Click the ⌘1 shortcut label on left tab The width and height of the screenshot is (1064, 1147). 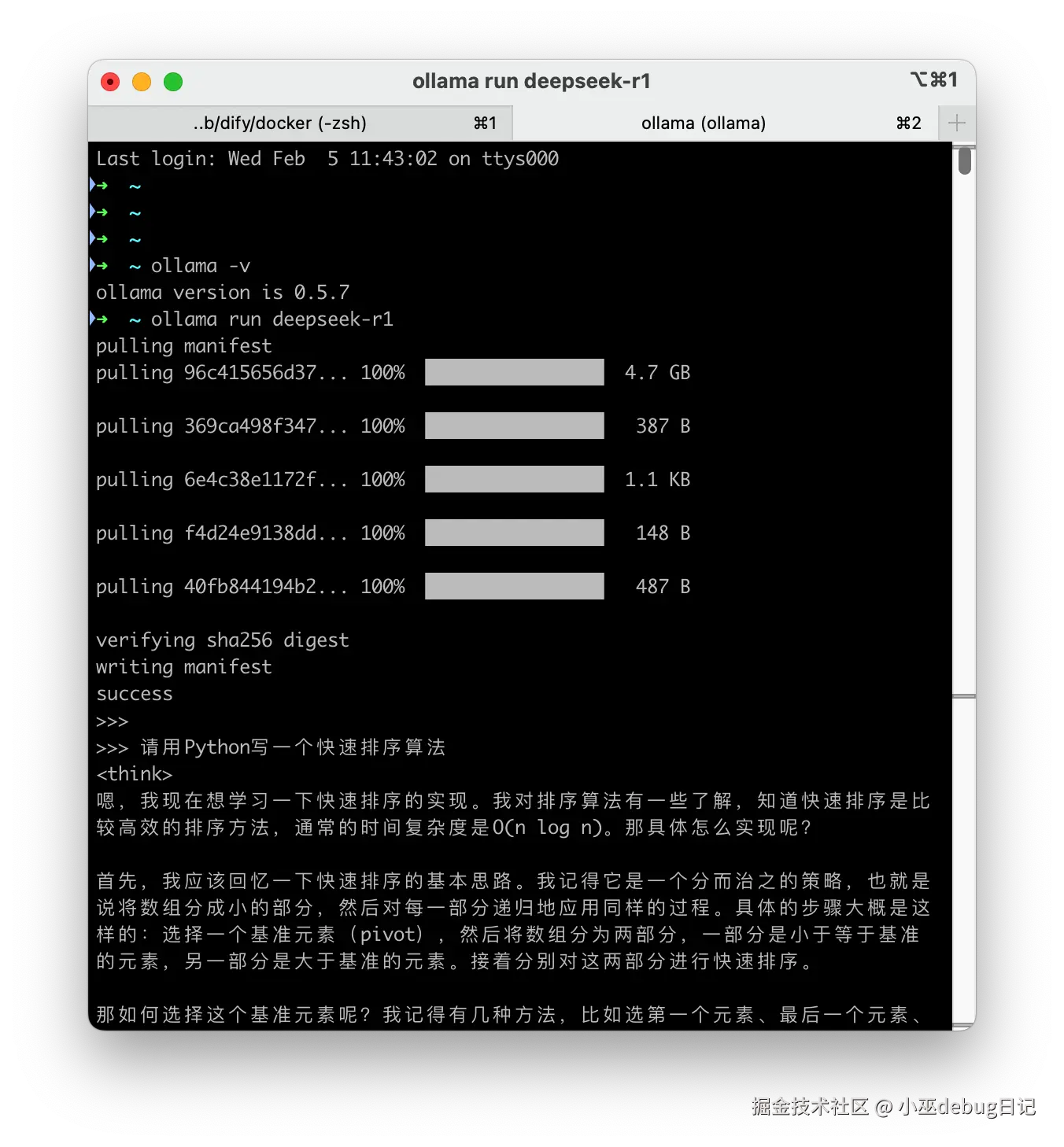(486, 123)
